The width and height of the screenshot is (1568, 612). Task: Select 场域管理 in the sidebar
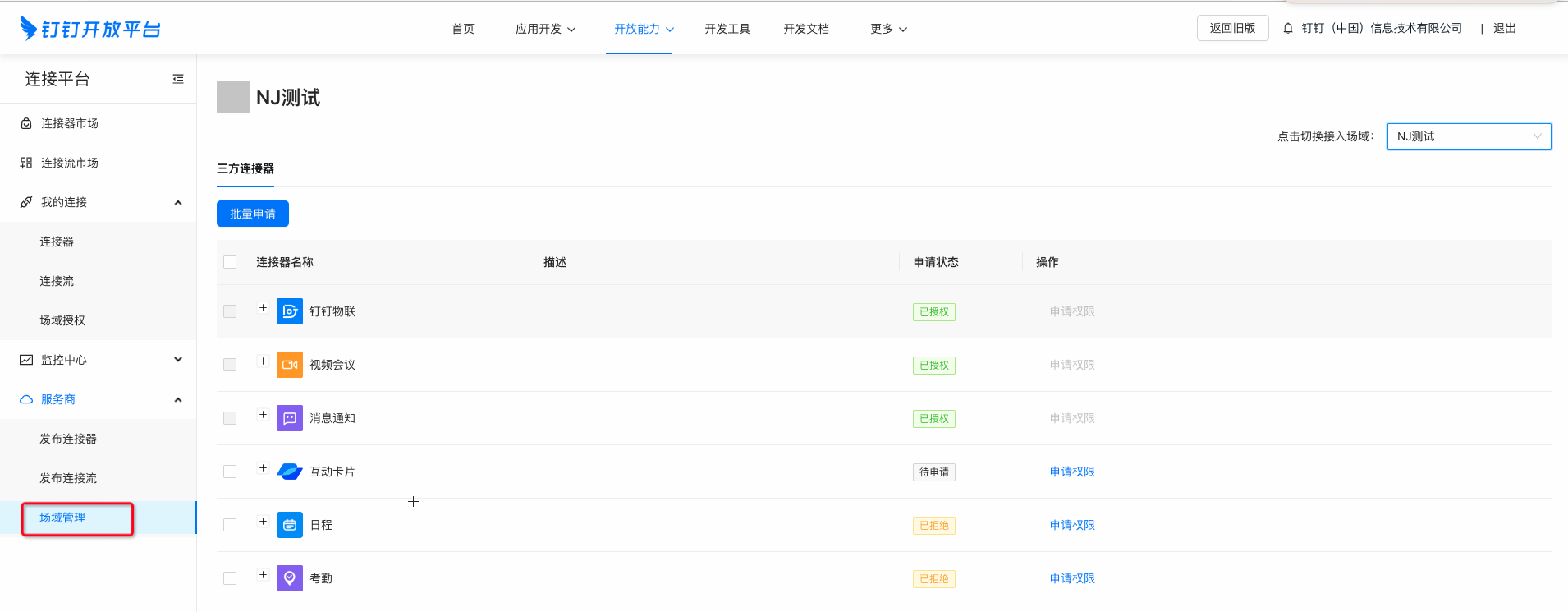62,518
